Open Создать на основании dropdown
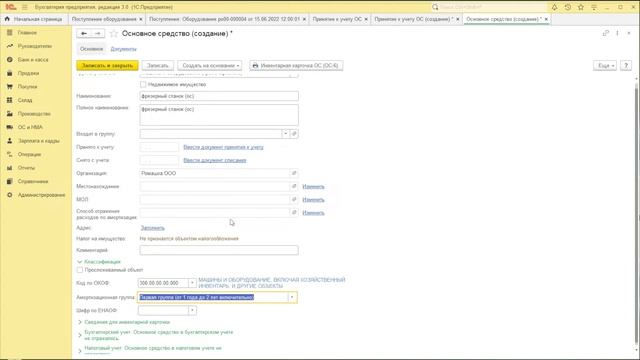Image resolution: width=640 pixels, height=360 pixels. [x=210, y=65]
